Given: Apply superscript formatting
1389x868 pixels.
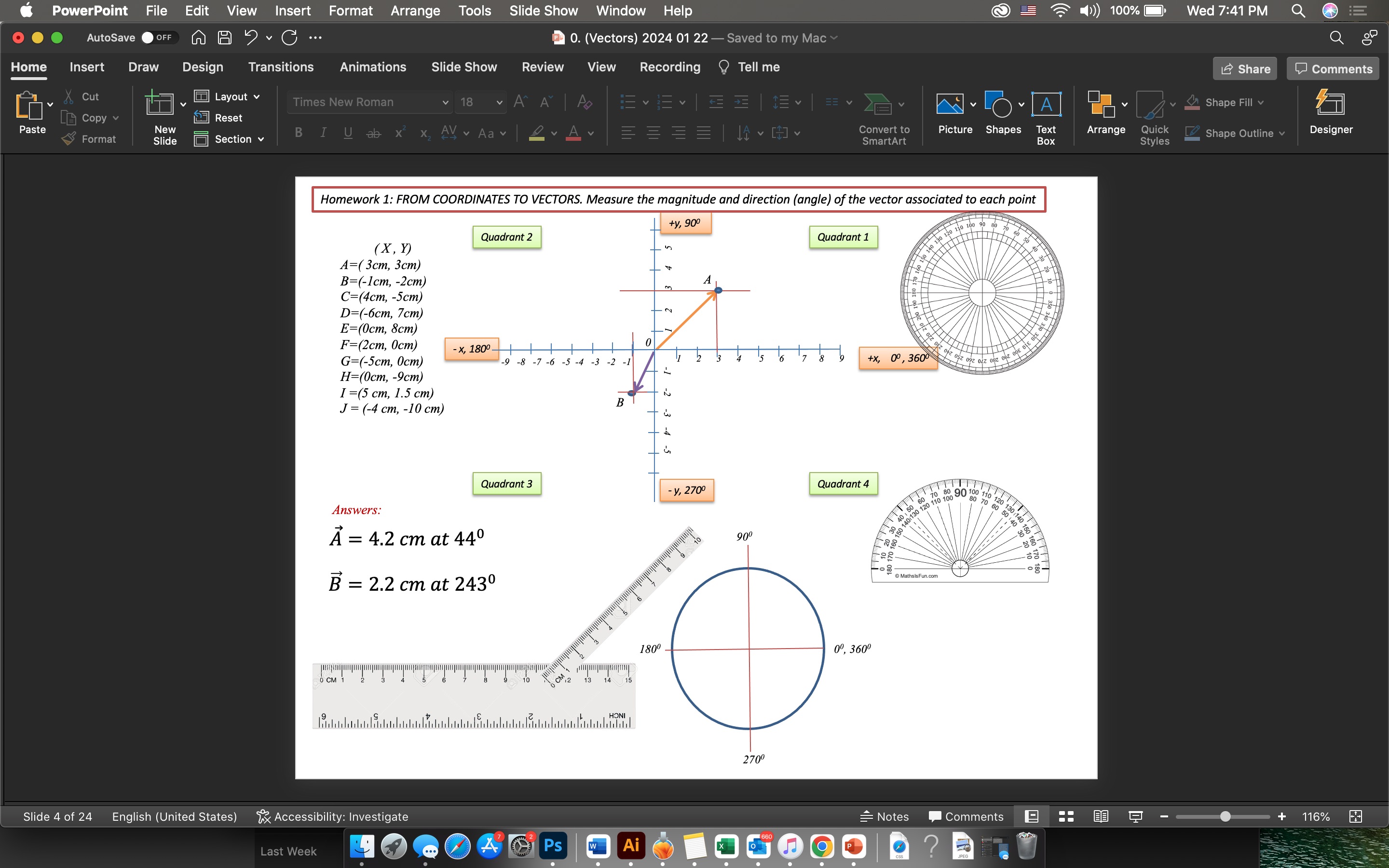Looking at the screenshot, I should click(399, 133).
